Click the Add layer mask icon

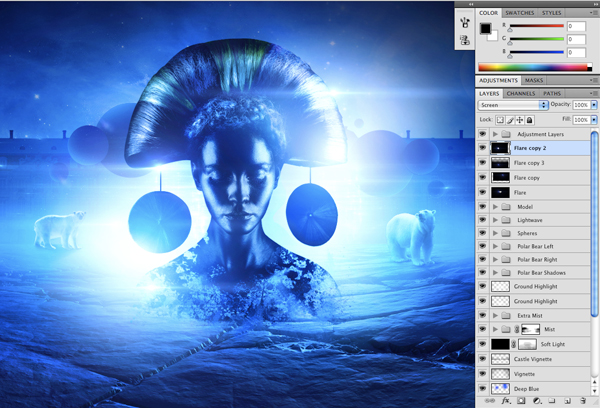[521, 401]
